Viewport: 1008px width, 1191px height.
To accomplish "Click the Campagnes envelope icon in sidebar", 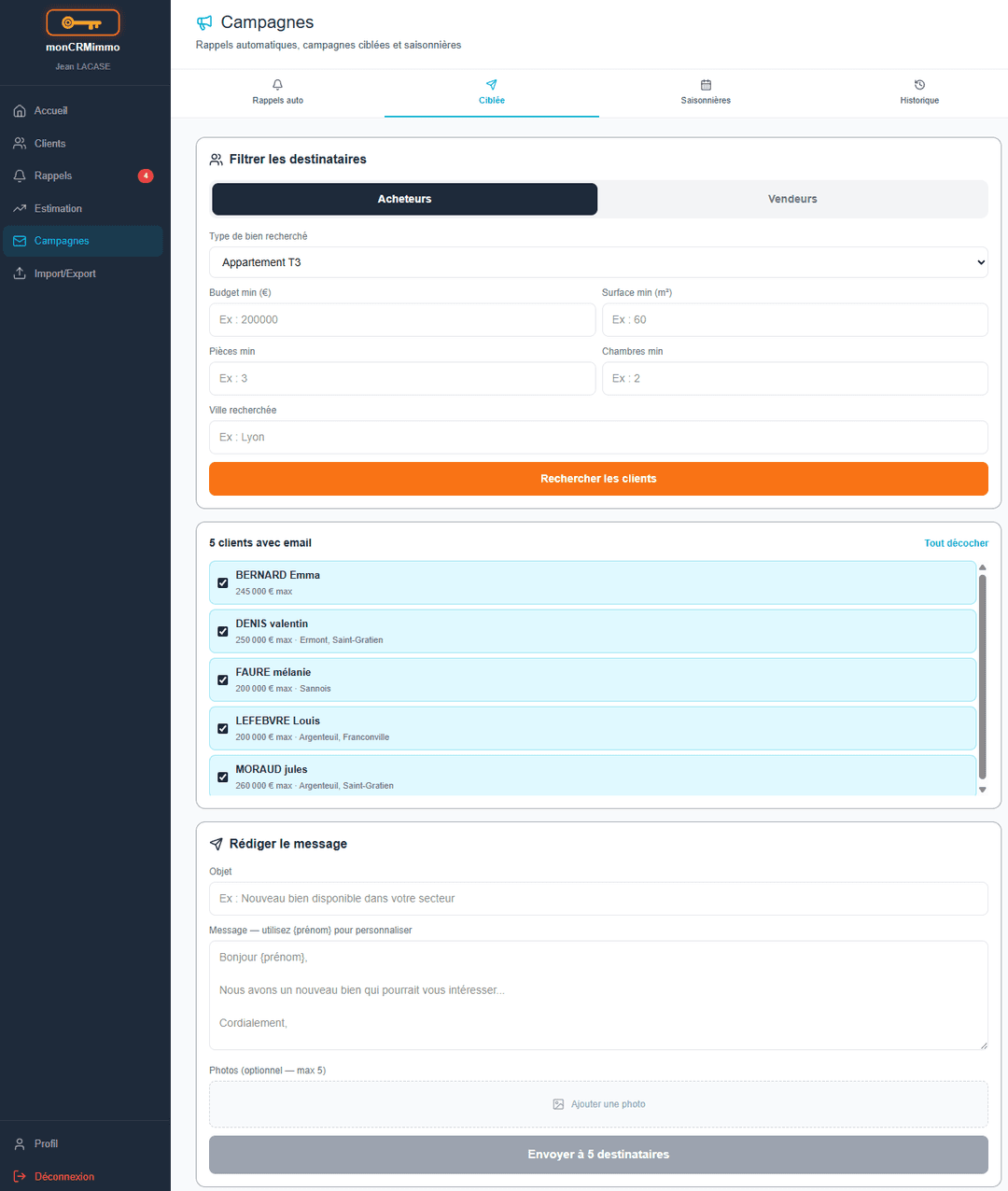I will coord(20,241).
